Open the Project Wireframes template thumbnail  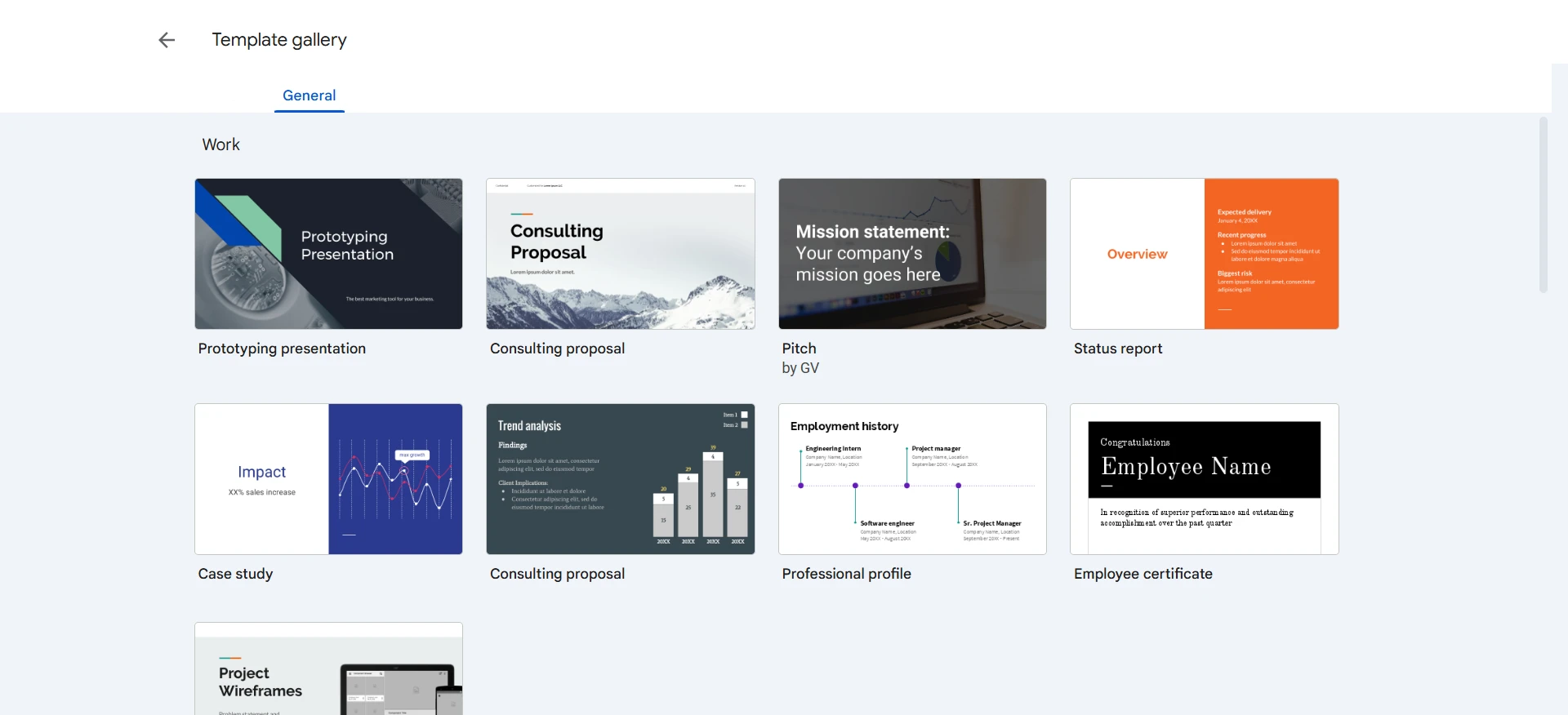[x=328, y=668]
